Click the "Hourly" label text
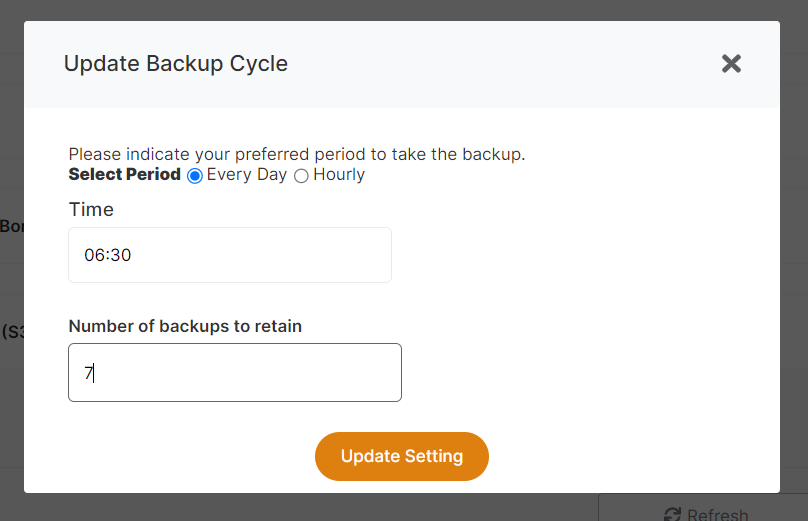The height and width of the screenshot is (521, 808). [339, 175]
